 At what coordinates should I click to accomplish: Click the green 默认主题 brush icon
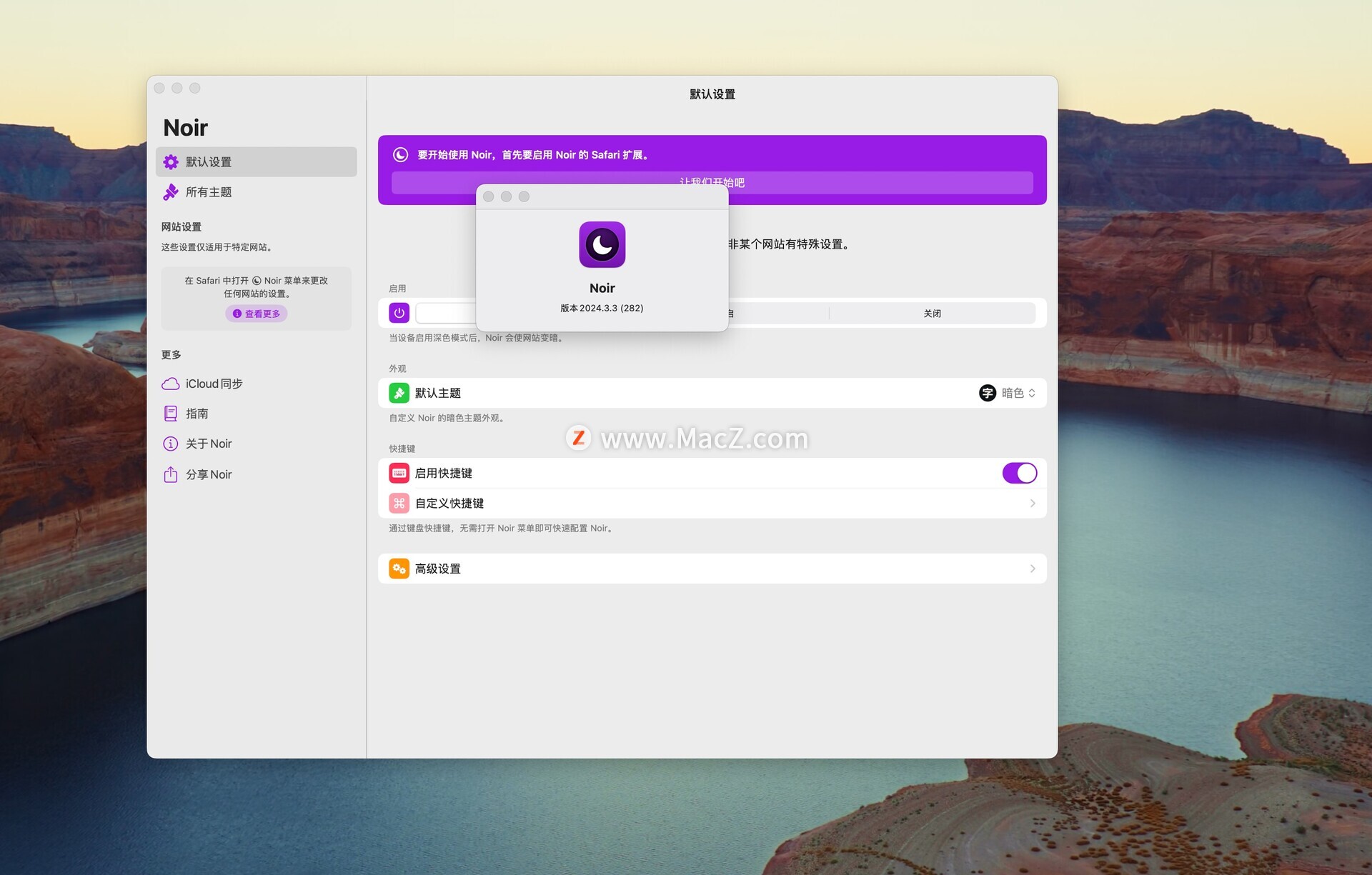coord(399,393)
